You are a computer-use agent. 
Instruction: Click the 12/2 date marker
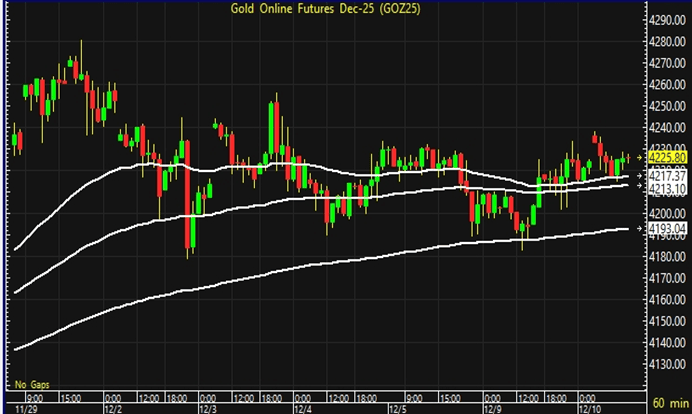pyautogui.click(x=112, y=407)
